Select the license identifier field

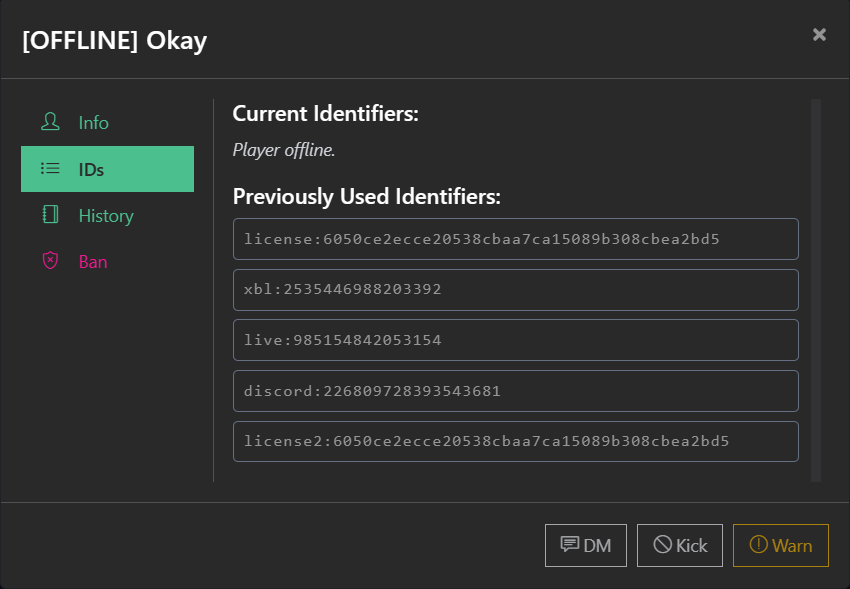[x=516, y=238]
